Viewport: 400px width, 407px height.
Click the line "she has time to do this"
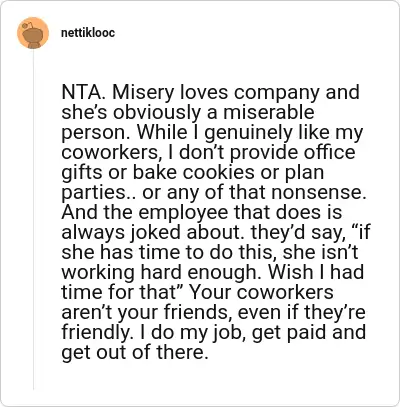[169, 252]
